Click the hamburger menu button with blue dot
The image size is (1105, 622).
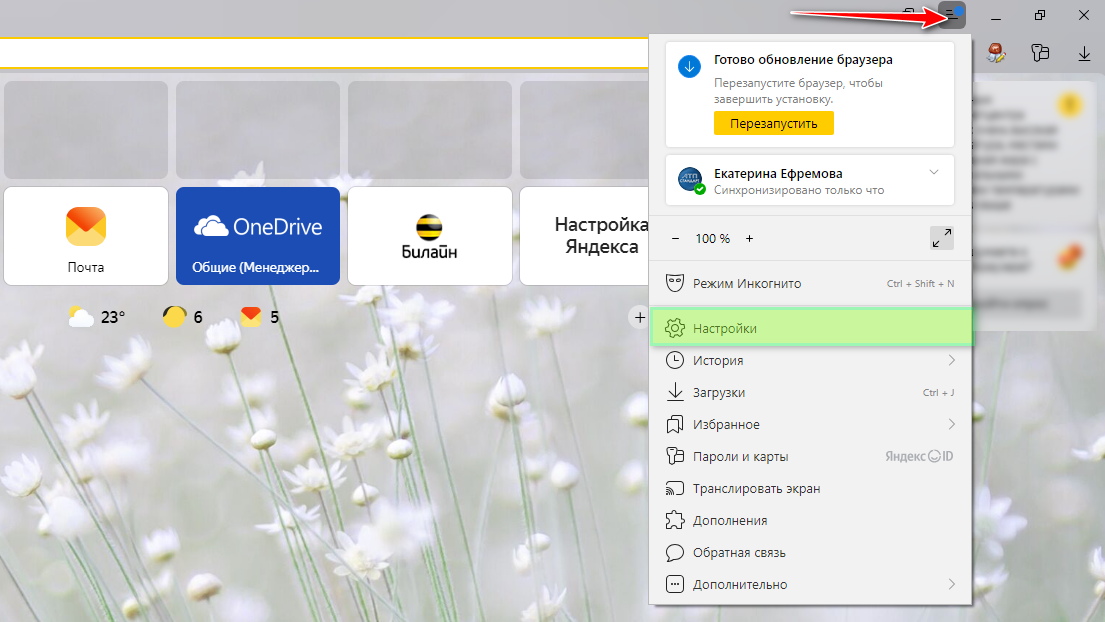953,16
